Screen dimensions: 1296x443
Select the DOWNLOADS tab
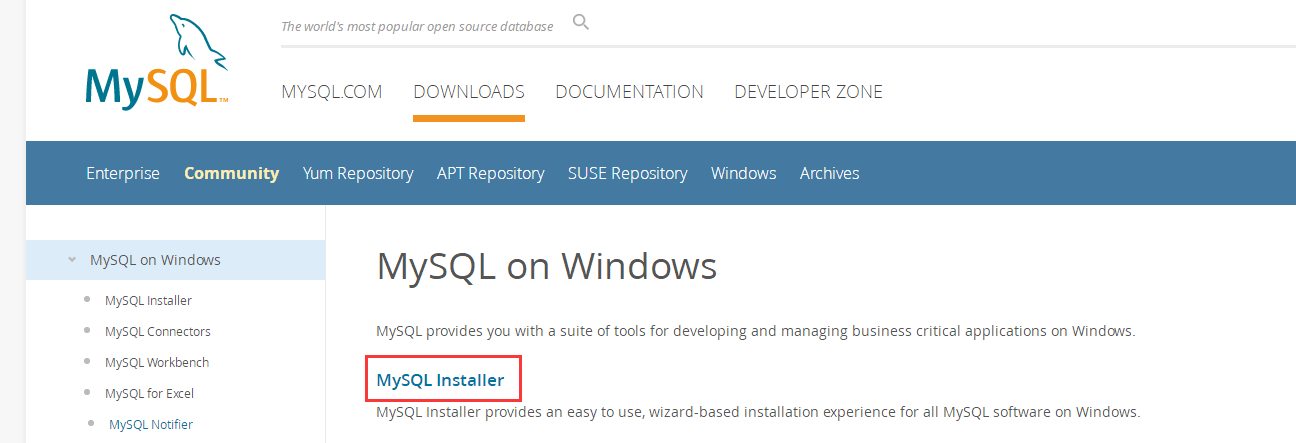coord(469,92)
